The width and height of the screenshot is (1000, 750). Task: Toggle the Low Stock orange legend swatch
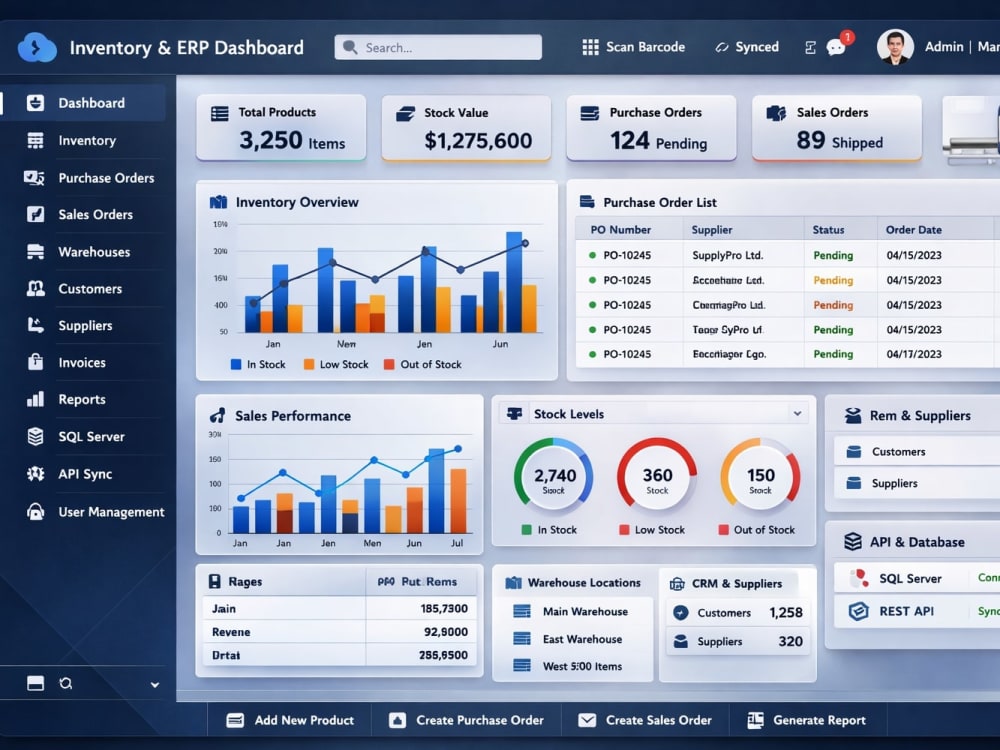[309, 364]
